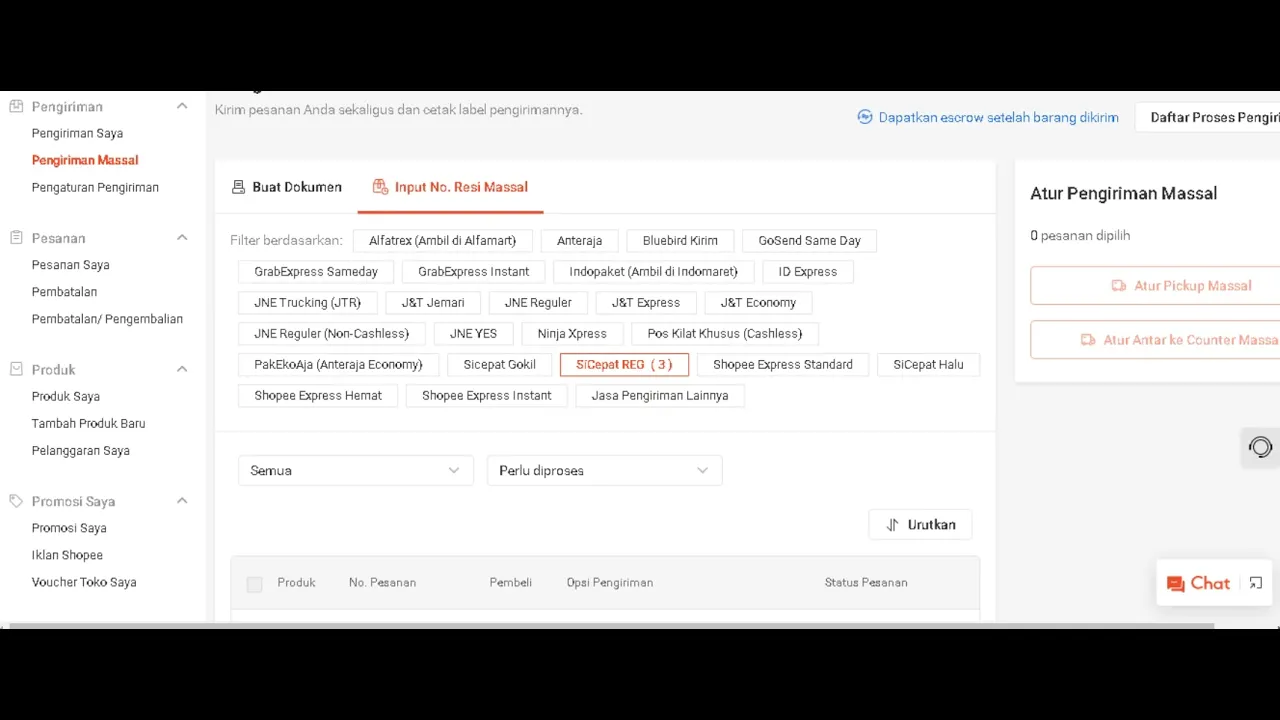Screen dimensions: 1280x720
Task: Open the Semua dropdown
Action: point(355,470)
